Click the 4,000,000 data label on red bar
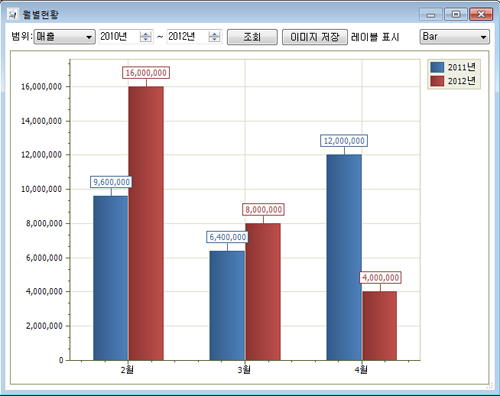Screen dimensions: 500x396 tap(380, 277)
